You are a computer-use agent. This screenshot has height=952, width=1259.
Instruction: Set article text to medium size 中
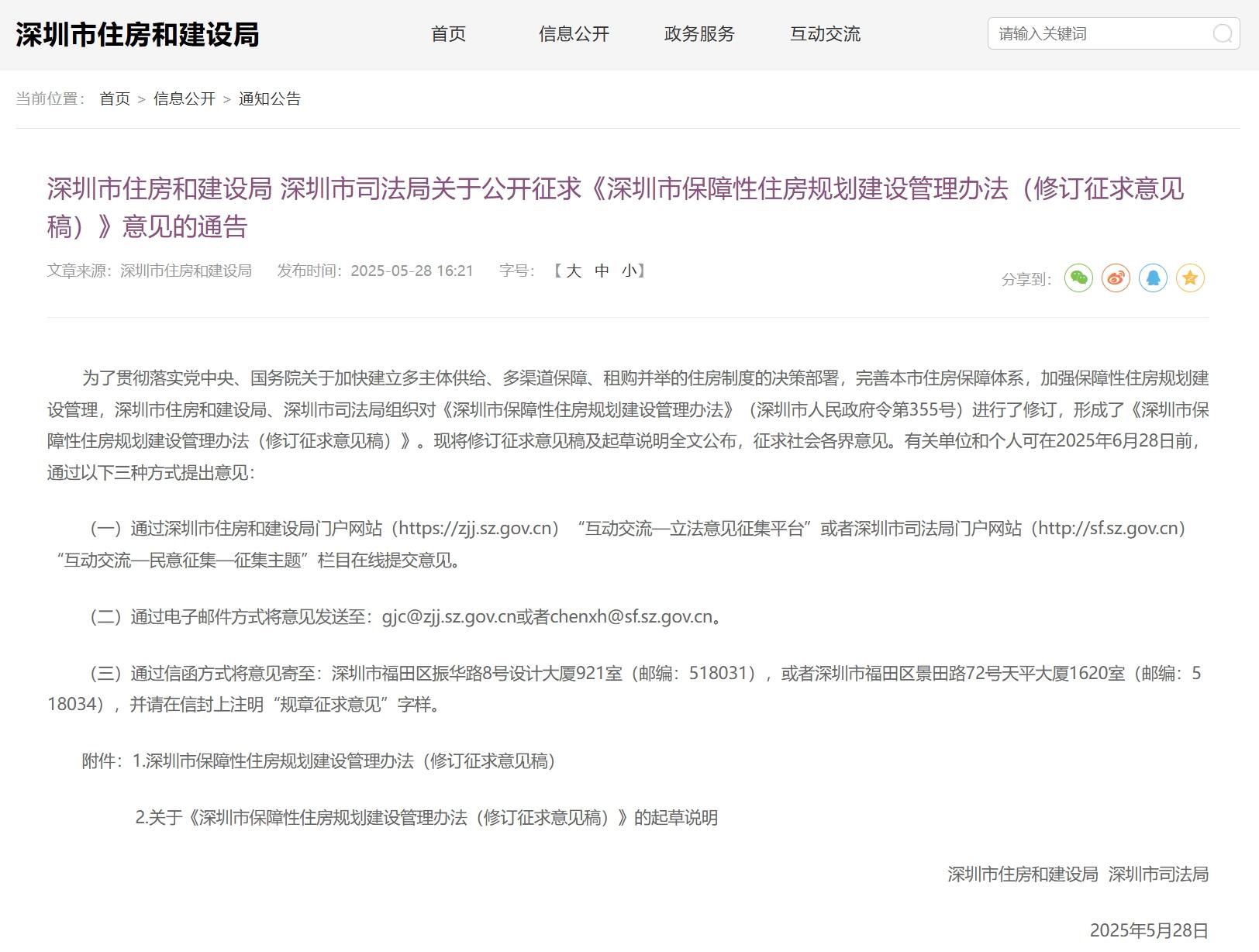pyautogui.click(x=601, y=271)
